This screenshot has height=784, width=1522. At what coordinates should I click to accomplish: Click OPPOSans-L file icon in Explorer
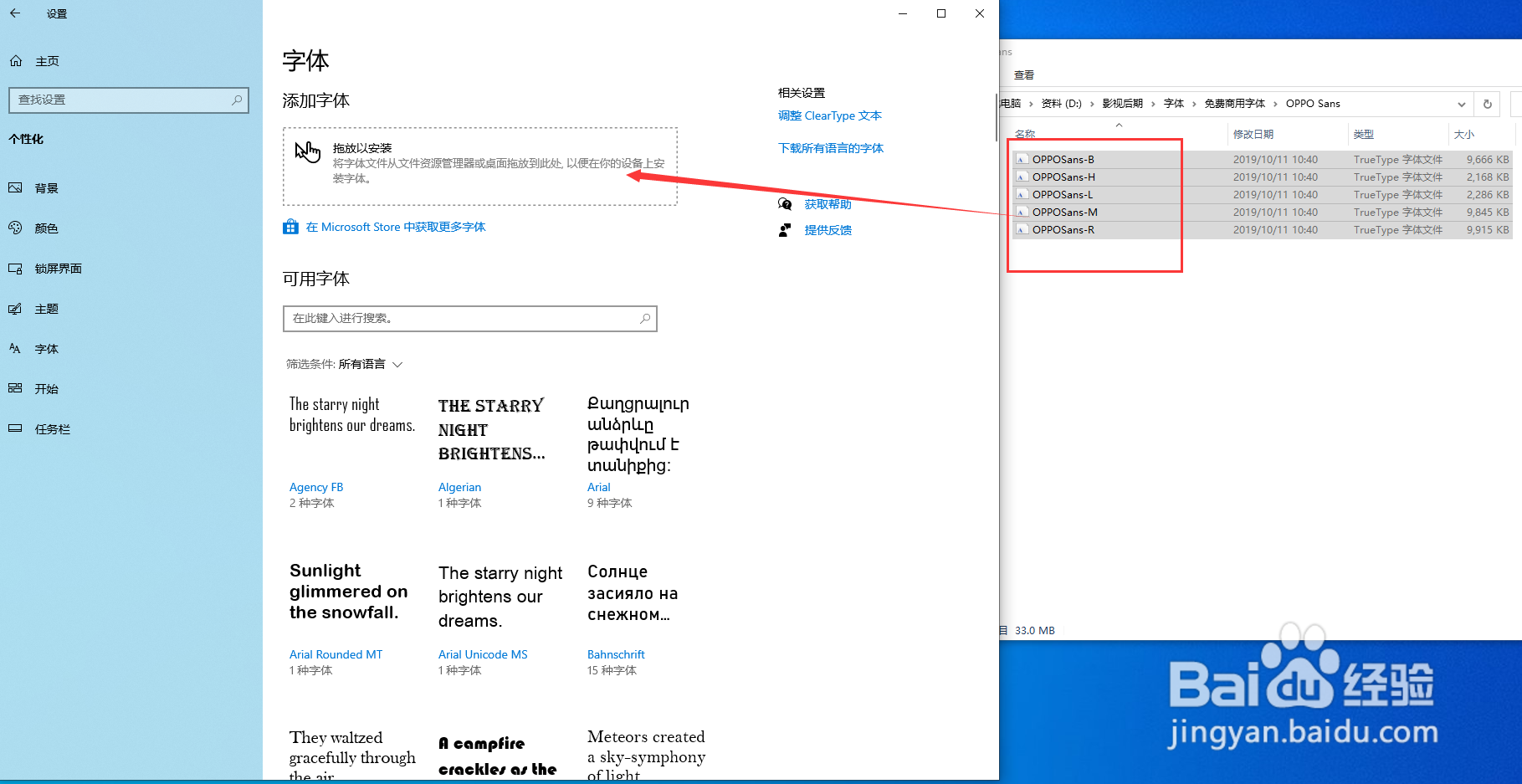pyautogui.click(x=1022, y=194)
